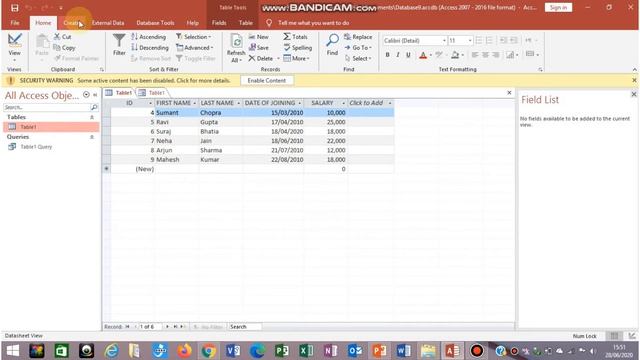Viewport: 640px width, 360px height.
Task: Dismiss the security warning bar
Action: pos(634,80)
